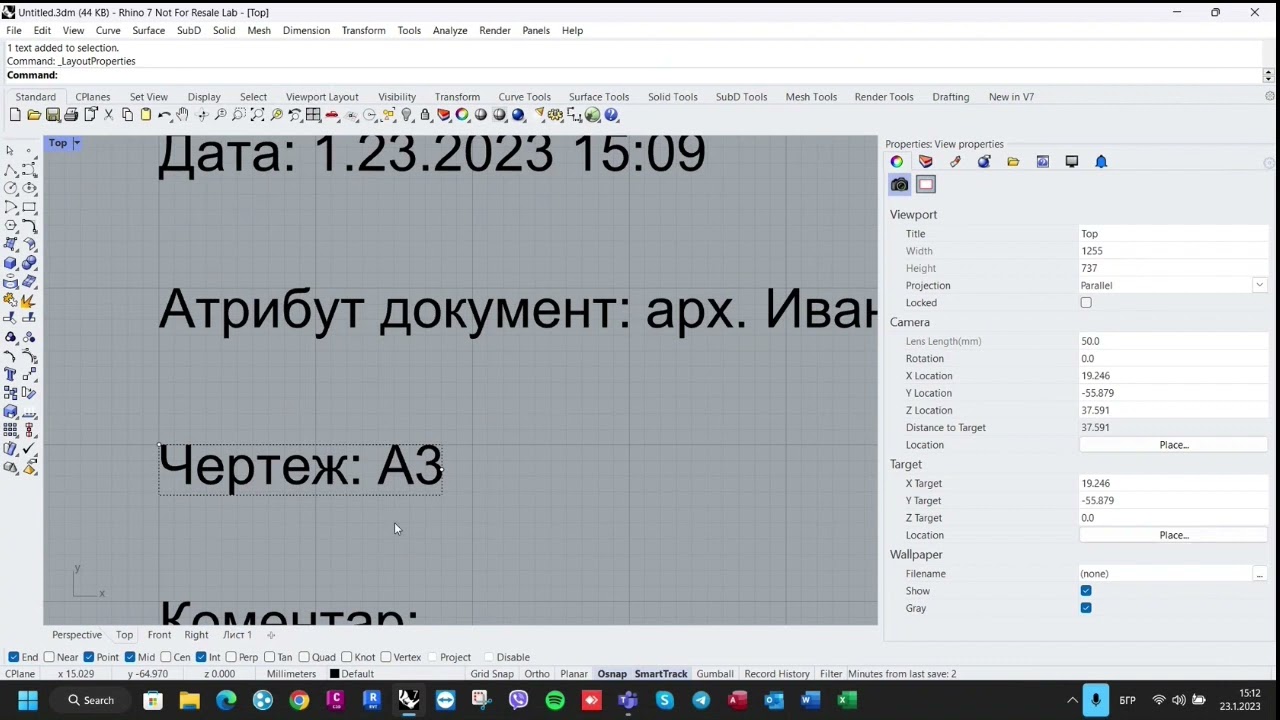Image resolution: width=1280 pixels, height=720 pixels.
Task: Toggle Grid Snap in the status bar
Action: [x=492, y=674]
